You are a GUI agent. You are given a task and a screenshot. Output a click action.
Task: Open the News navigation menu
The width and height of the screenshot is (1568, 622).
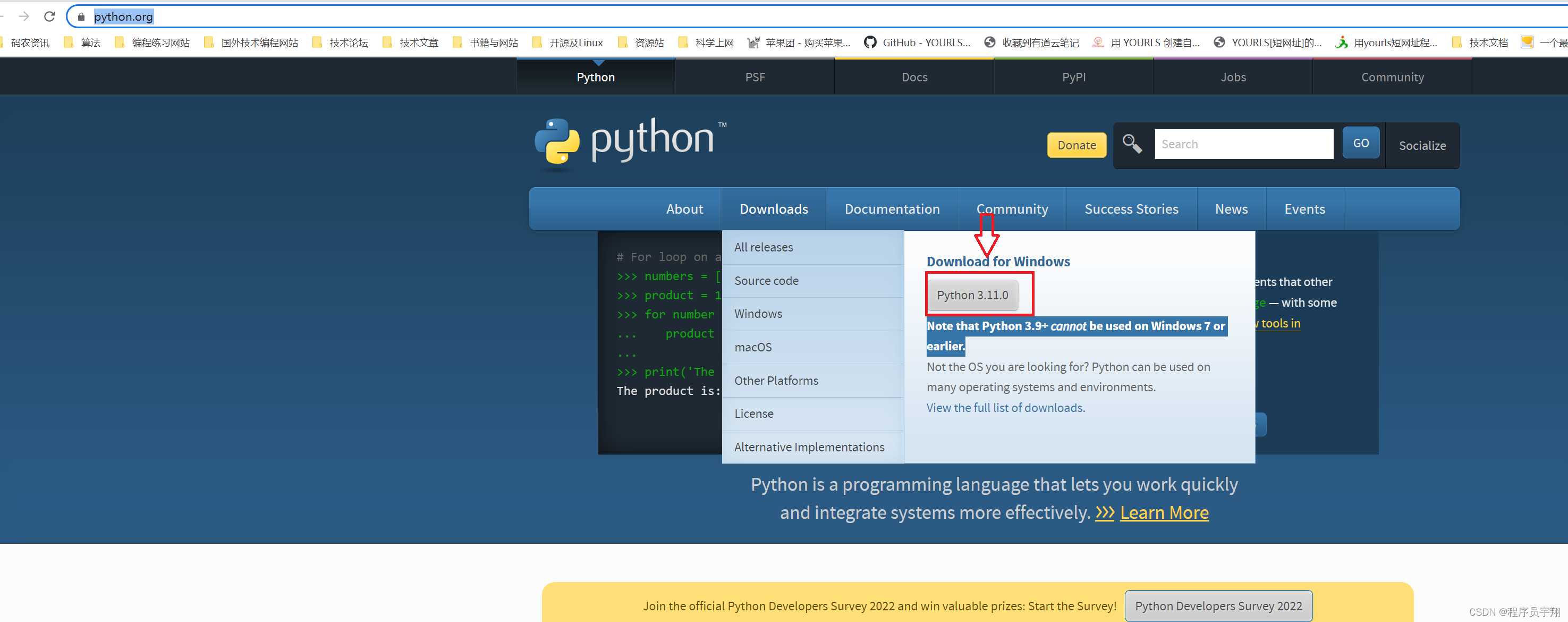[1231, 209]
